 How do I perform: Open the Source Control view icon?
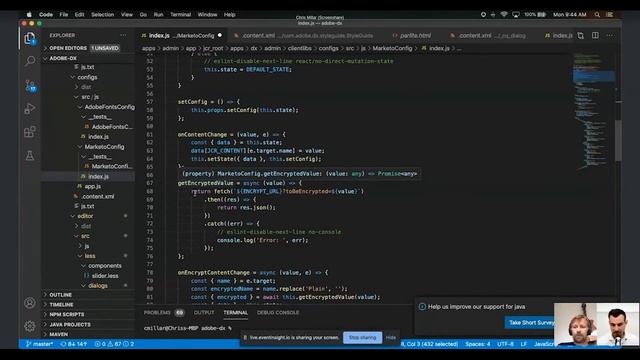tap(30, 86)
